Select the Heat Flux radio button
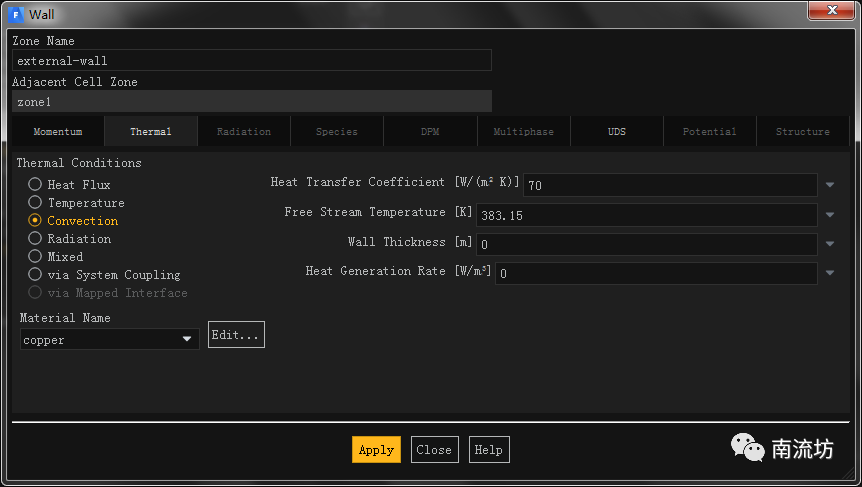The image size is (862, 487). tap(35, 185)
